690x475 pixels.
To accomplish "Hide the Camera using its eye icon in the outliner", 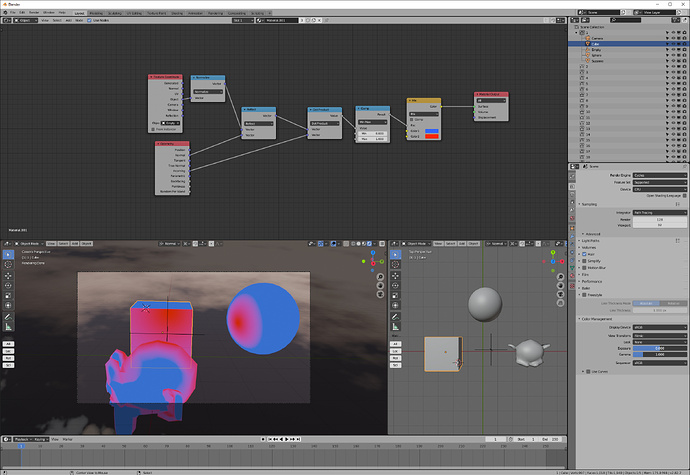I will tap(673, 38).
